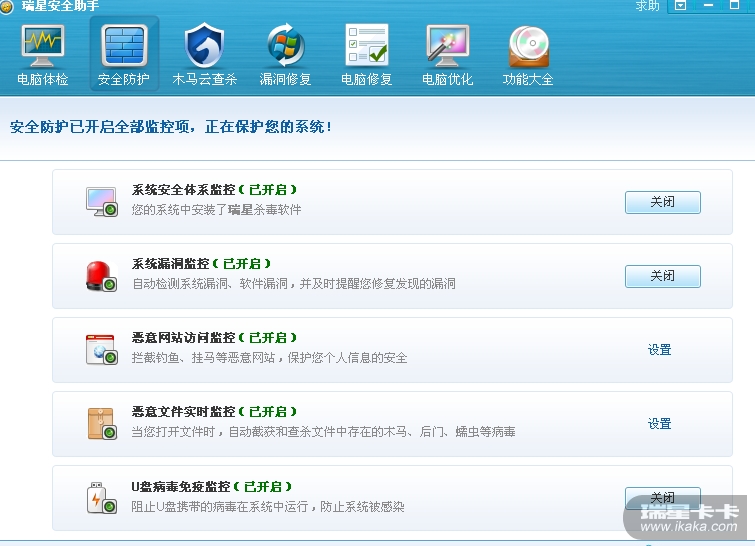Viewport: 755px width, 546px height.
Task: Click the U盘病毒免疫监控 title text
Action: tap(181, 487)
